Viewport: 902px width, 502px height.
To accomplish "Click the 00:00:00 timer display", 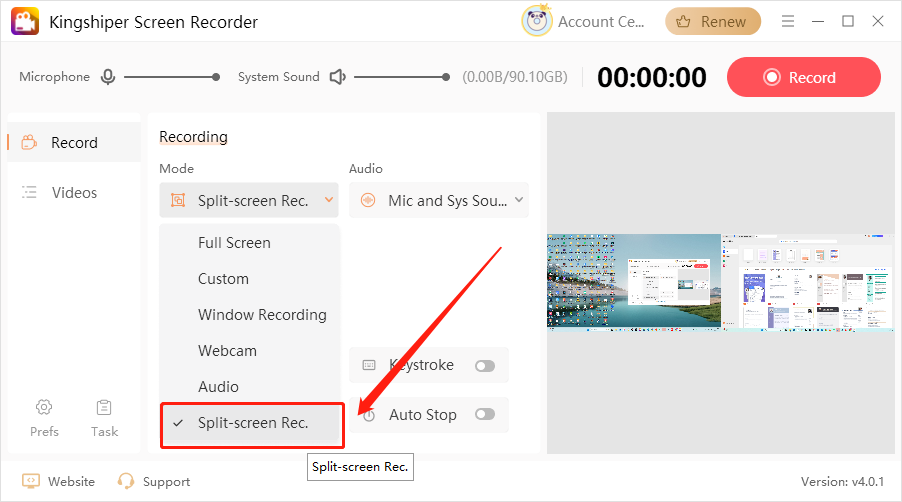I will [651, 77].
